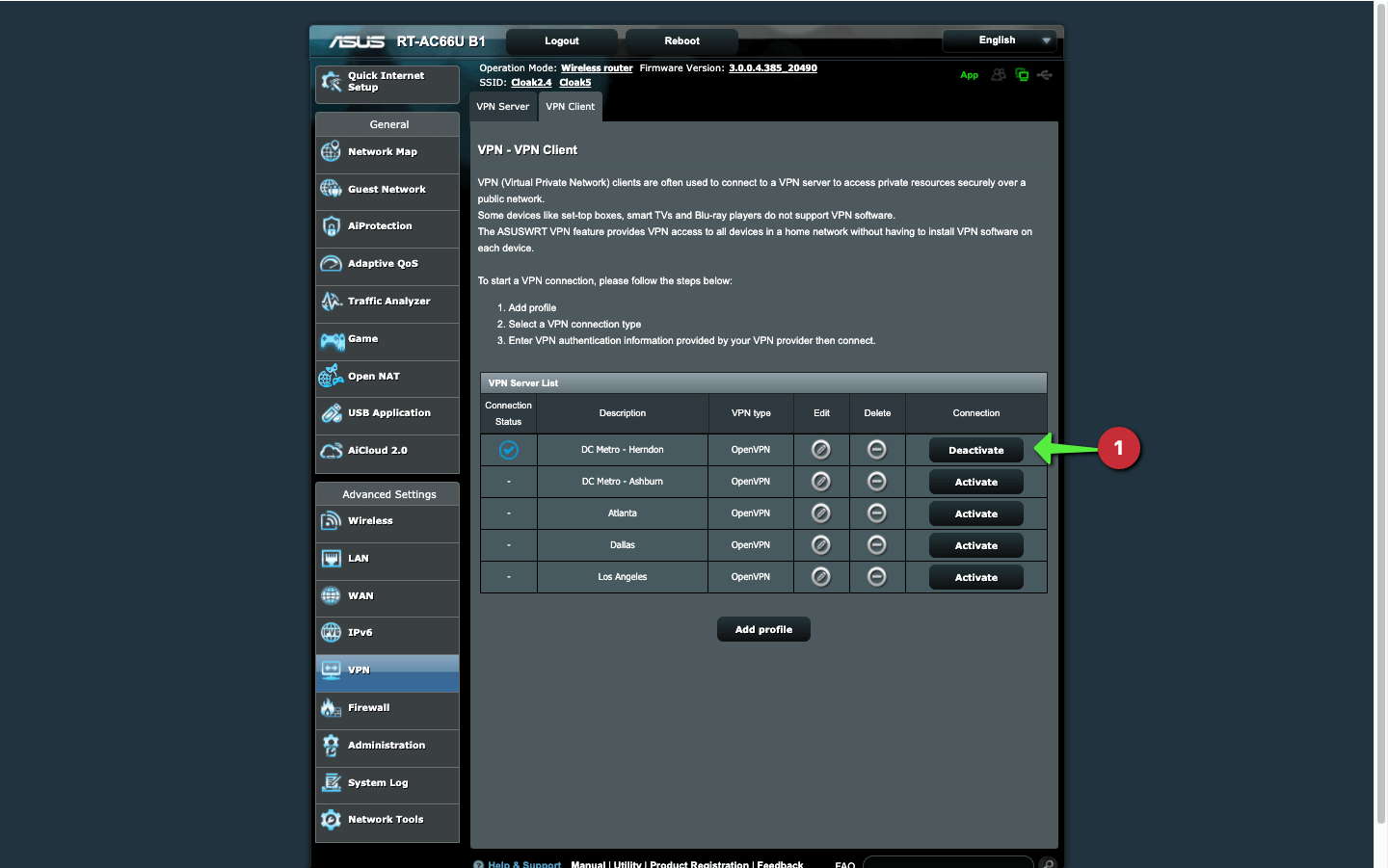Screen dimensions: 1388x868
Task: Open the Game controller section
Action: 387,339
